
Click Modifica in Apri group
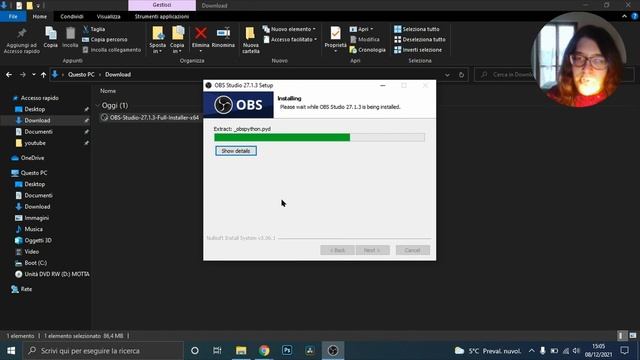[x=364, y=40]
